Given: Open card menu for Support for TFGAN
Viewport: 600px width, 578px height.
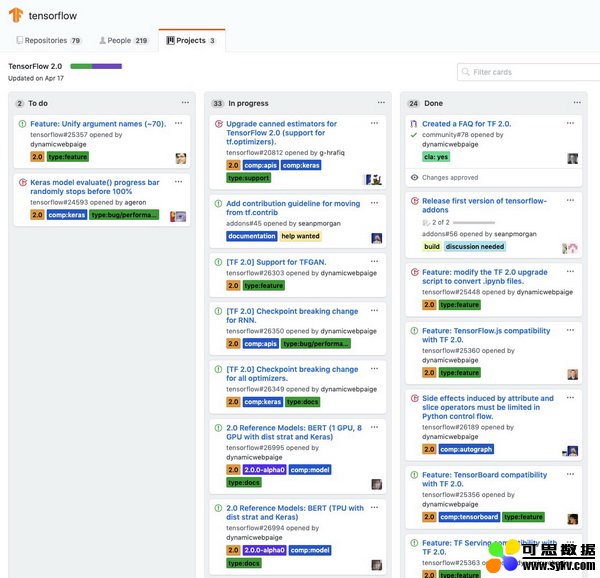Looking at the screenshot, I should (374, 261).
